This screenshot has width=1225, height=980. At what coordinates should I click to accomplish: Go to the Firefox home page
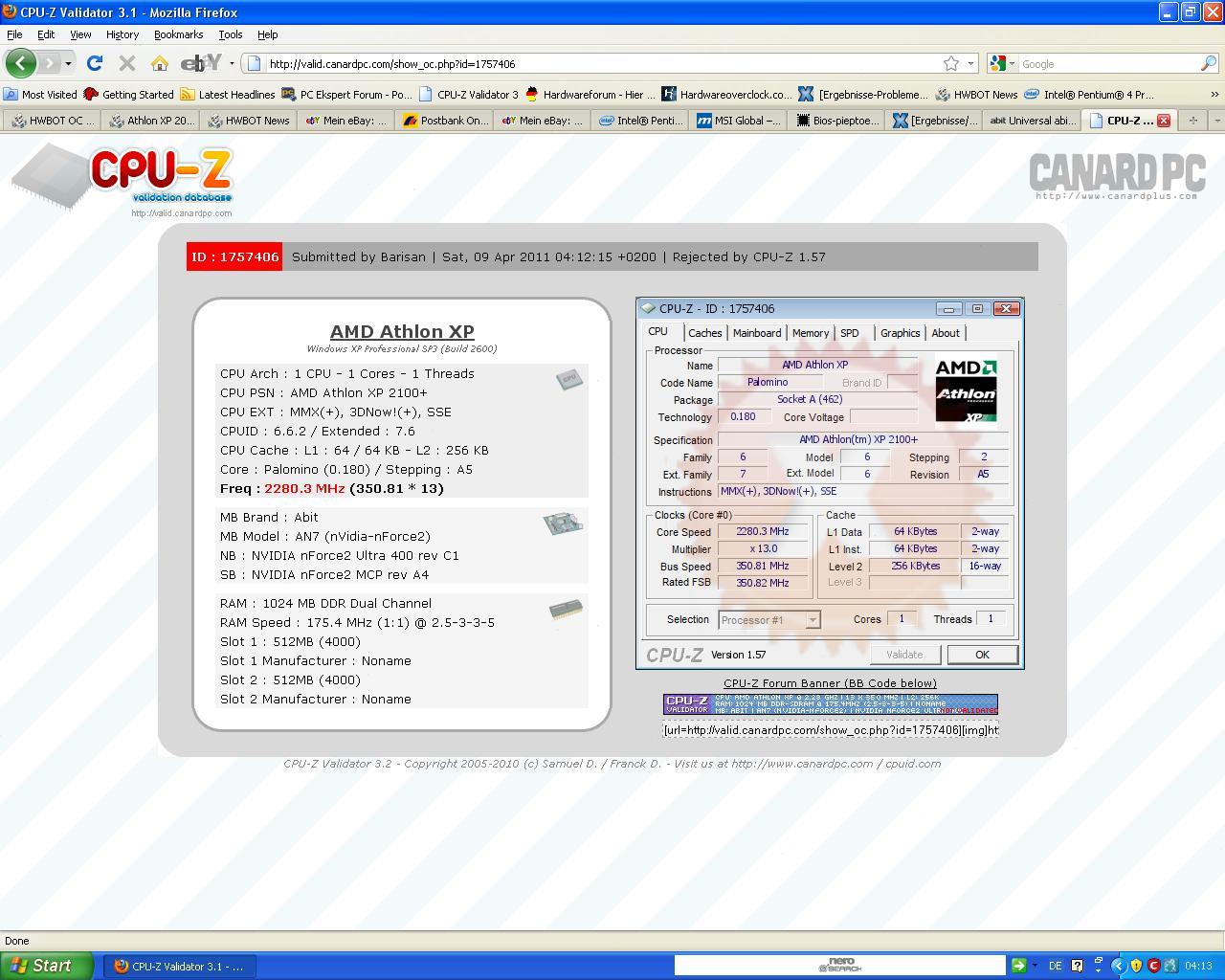[160, 63]
